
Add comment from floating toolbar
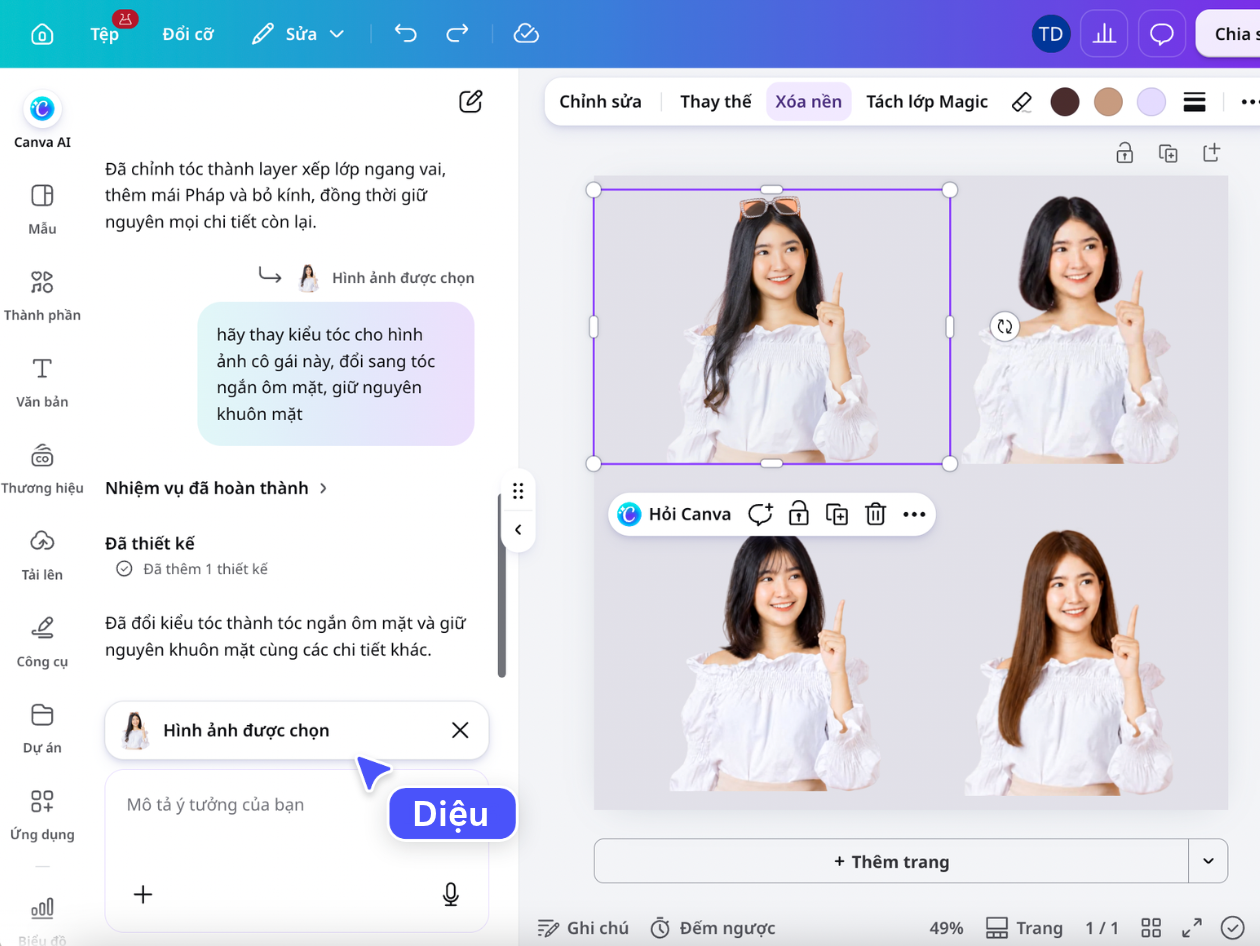(x=761, y=515)
